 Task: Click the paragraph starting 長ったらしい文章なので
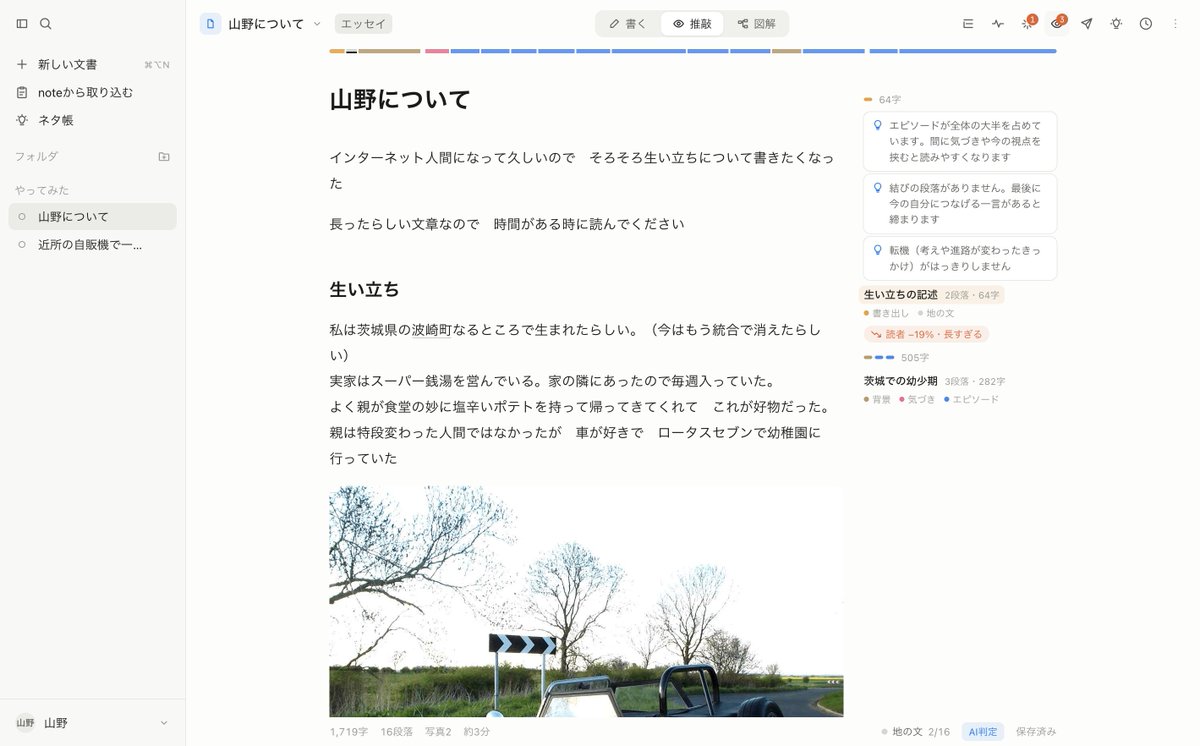coord(507,224)
